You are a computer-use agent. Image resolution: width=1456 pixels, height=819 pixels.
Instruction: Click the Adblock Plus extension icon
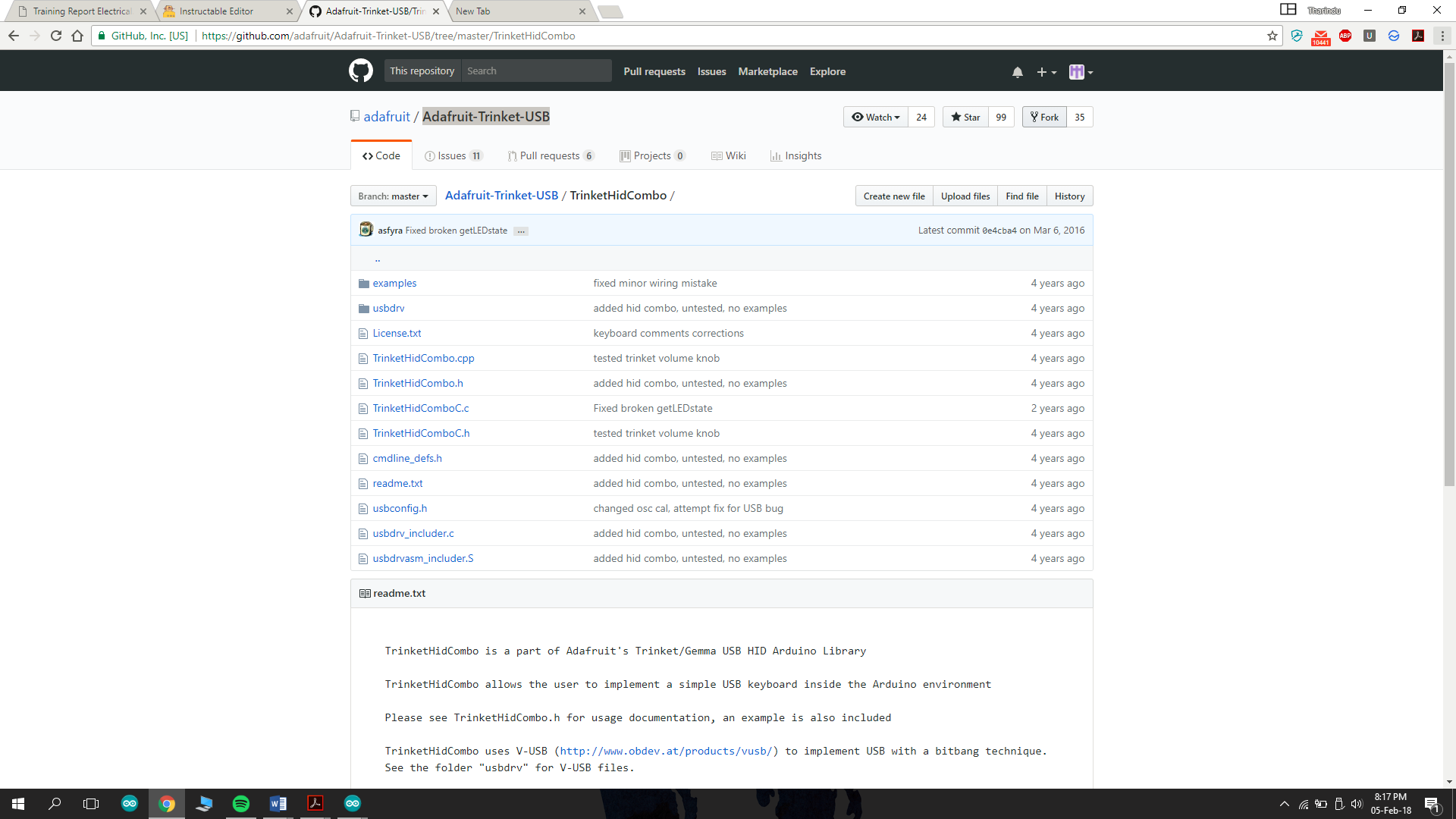coord(1345,36)
